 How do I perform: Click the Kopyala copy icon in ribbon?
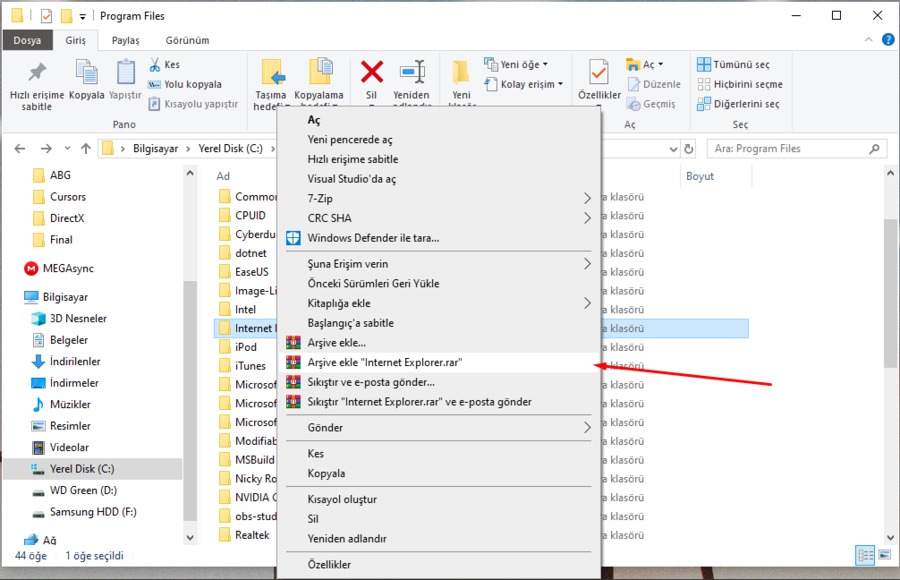point(87,73)
